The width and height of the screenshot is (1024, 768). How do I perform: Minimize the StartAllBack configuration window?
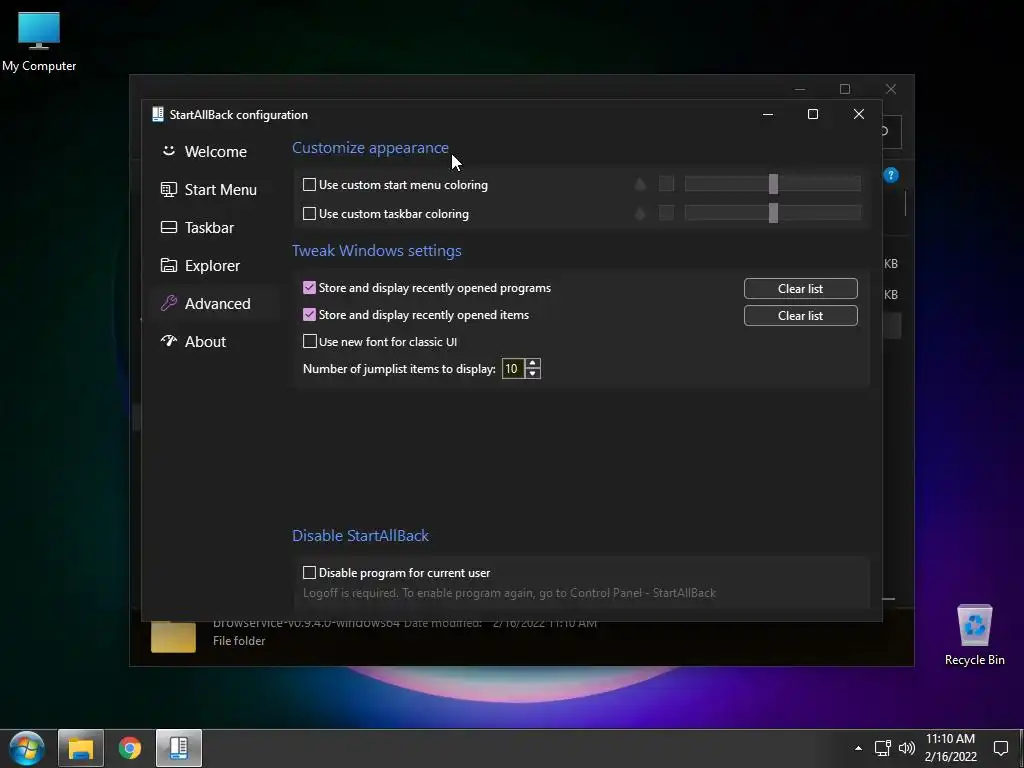pos(768,114)
